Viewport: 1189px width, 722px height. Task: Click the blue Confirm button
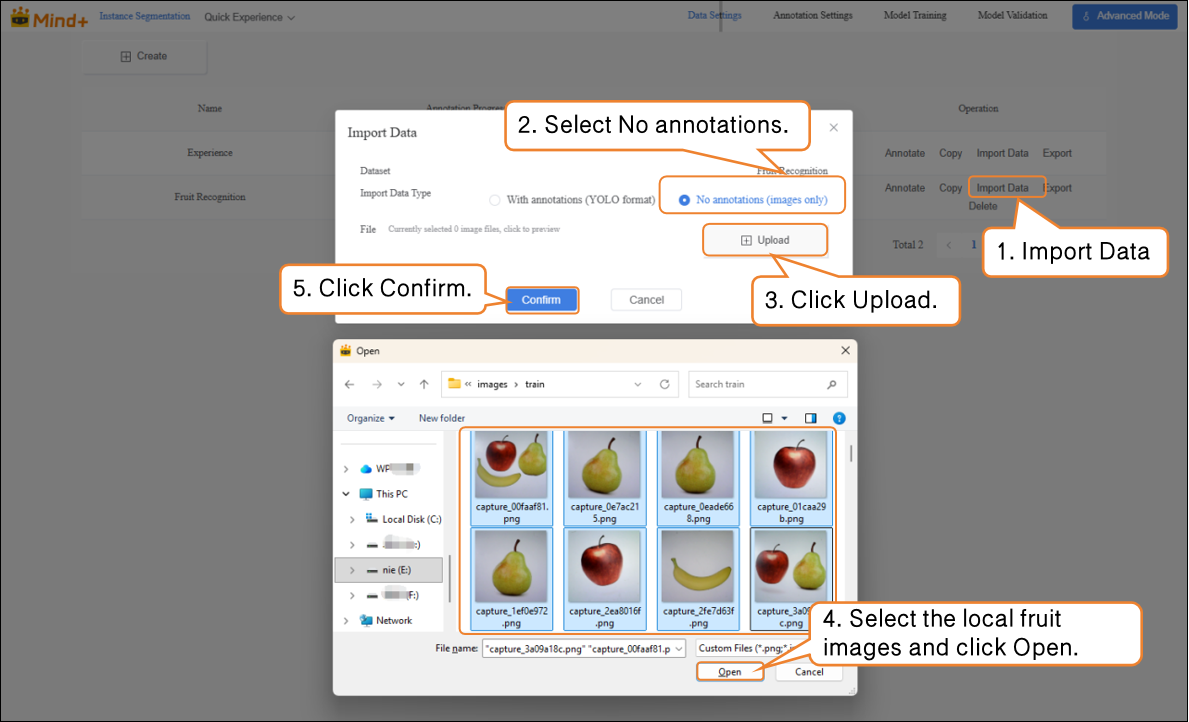coord(541,300)
